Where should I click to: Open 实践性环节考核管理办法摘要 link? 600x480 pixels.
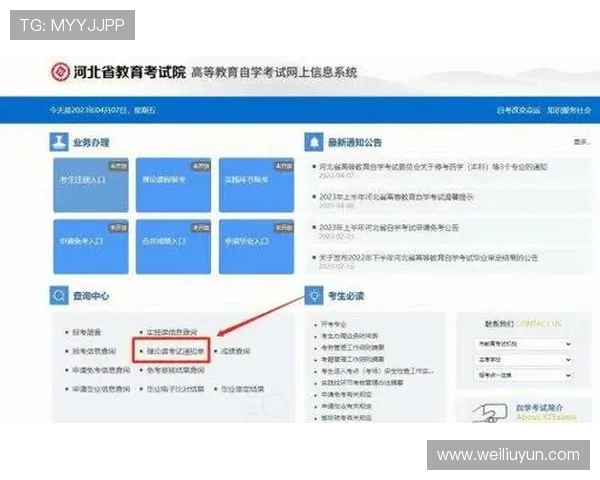tap(362, 383)
